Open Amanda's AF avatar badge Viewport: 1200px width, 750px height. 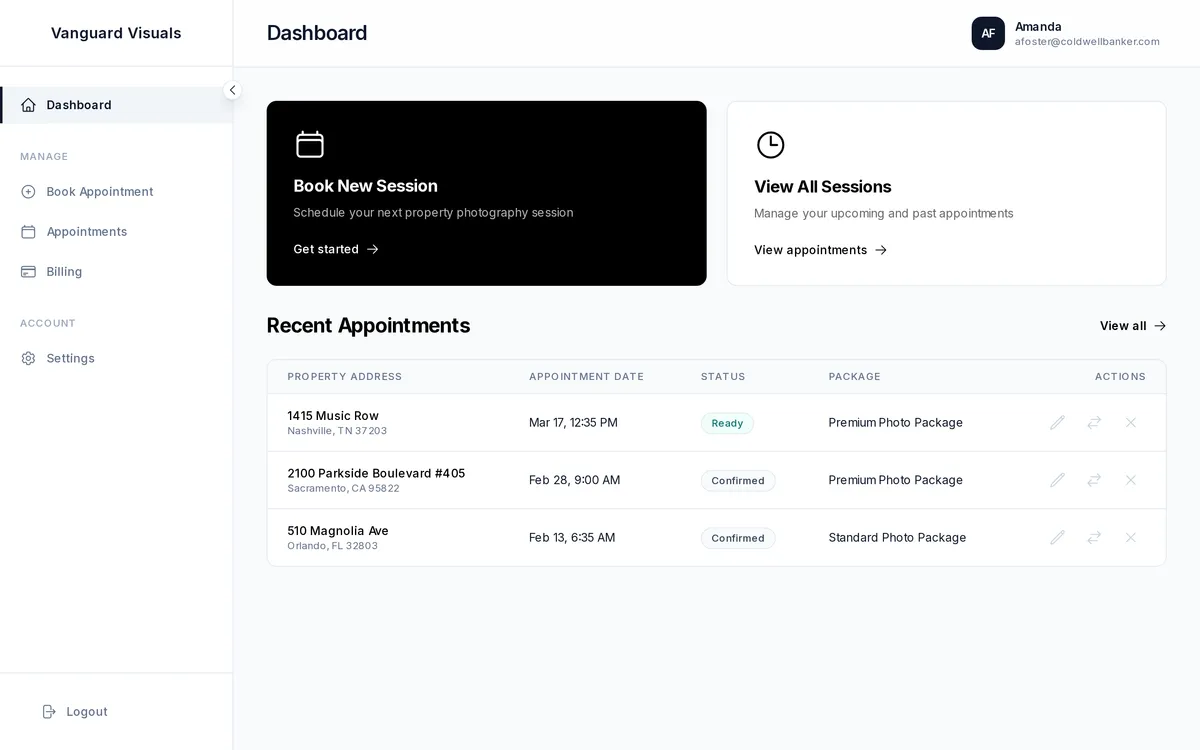click(988, 33)
